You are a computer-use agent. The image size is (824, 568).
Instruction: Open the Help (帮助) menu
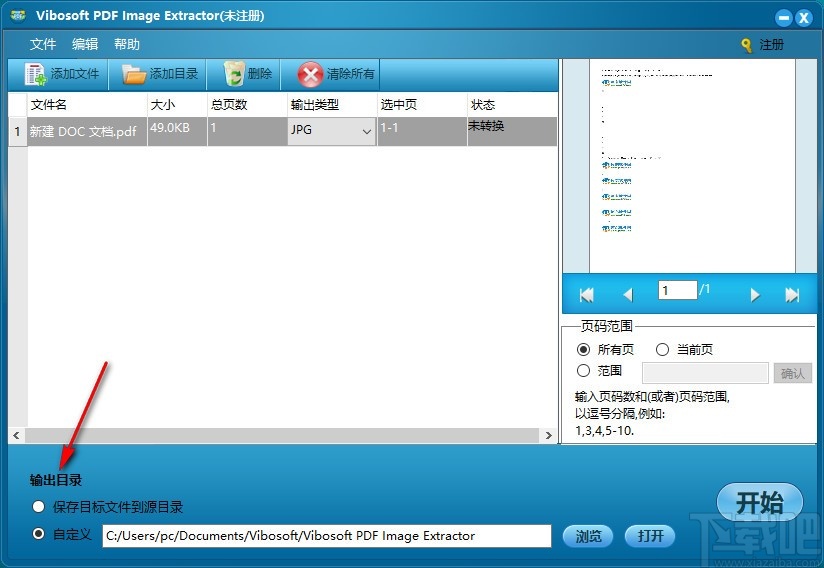coord(127,44)
